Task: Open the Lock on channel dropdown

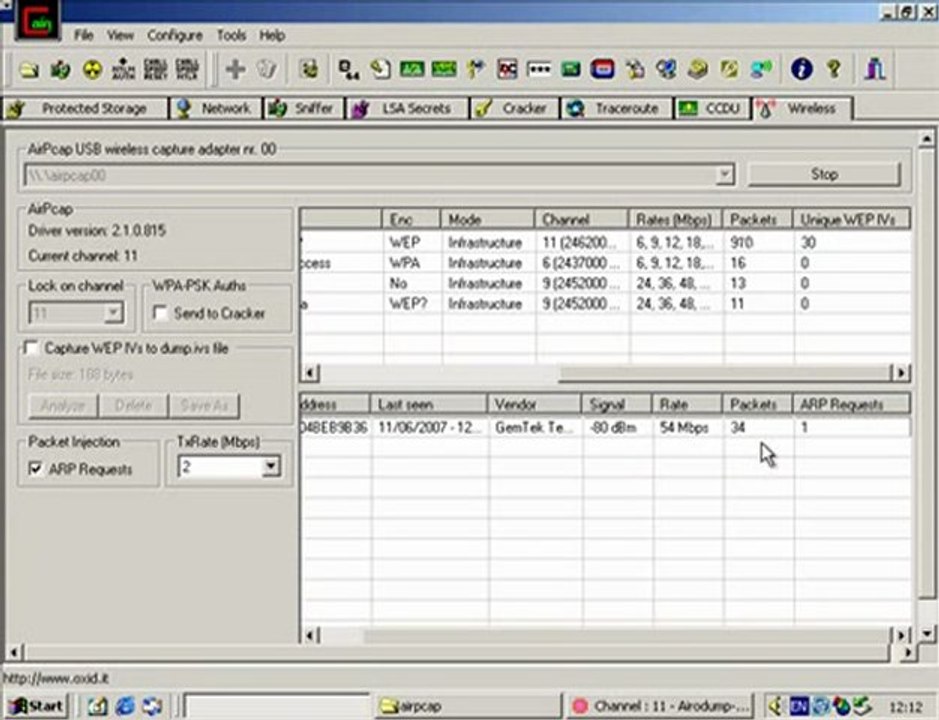Action: (112, 313)
